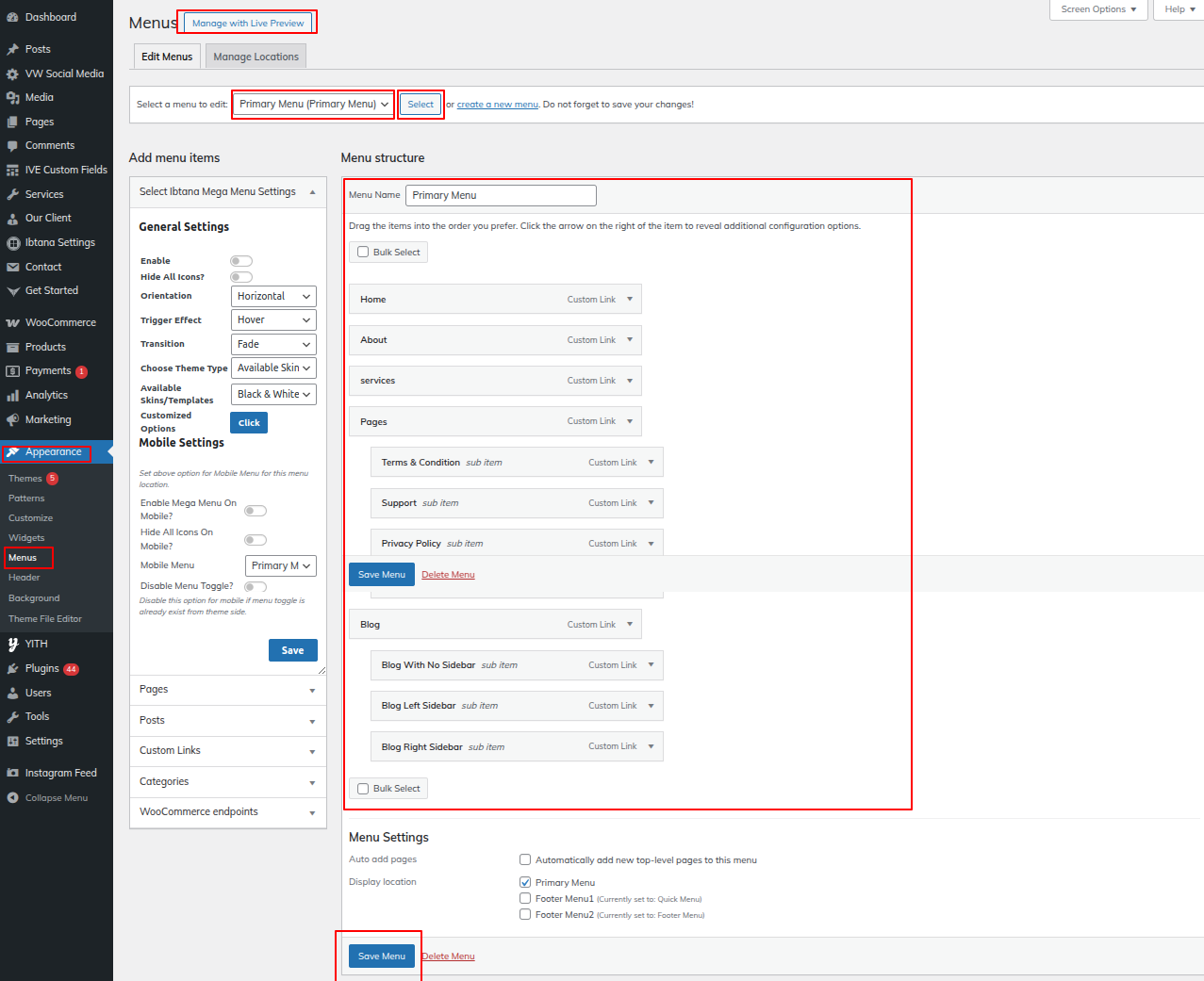Open the Orientation dropdown
Screen dimensions: 1204x981
tap(273, 296)
